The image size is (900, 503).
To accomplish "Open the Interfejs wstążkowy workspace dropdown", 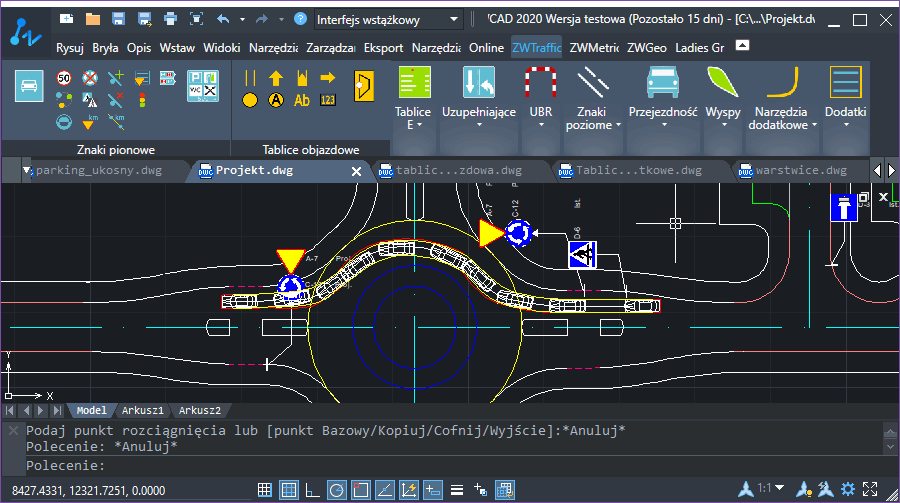I will [x=389, y=20].
